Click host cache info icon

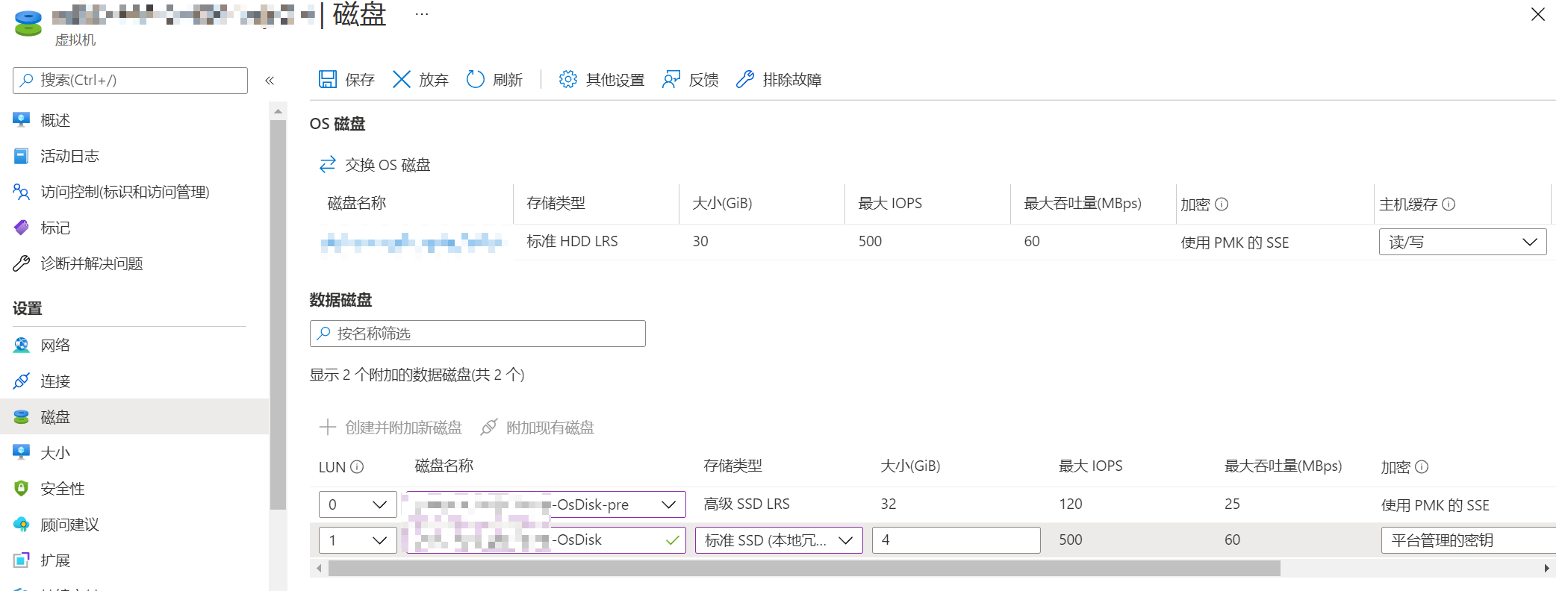[x=1449, y=204]
